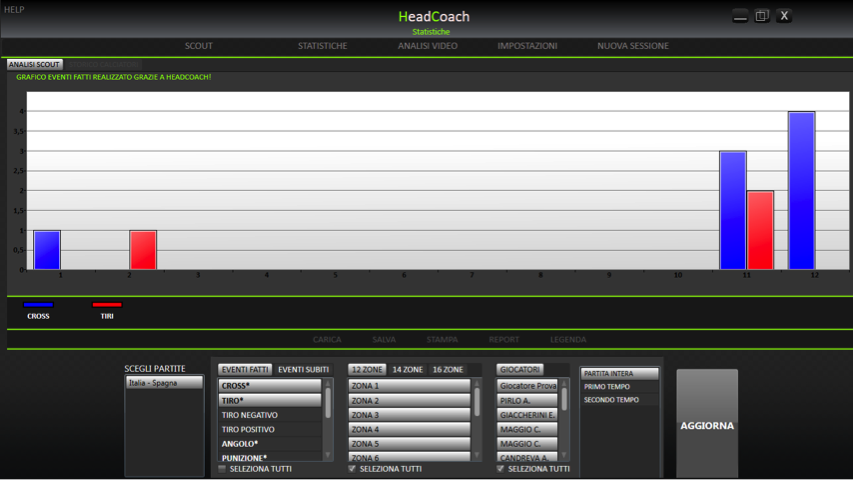Click the STAMPA button below the chart

coord(441,339)
